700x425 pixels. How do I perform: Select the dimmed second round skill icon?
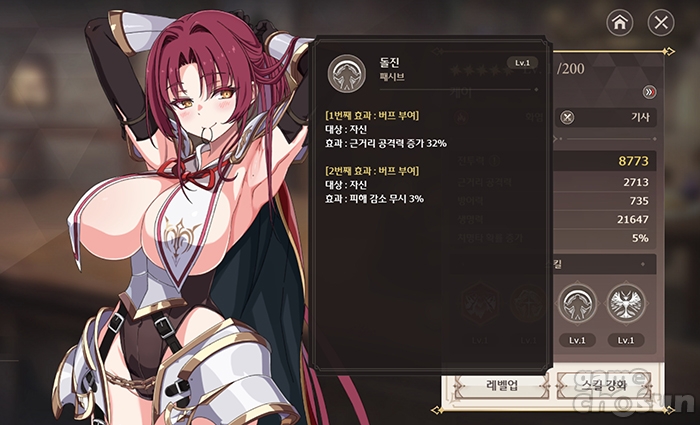click(x=529, y=304)
